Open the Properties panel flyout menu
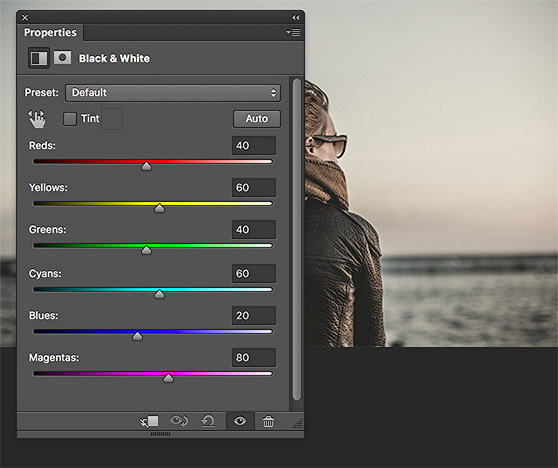The height and width of the screenshot is (468, 558). [293, 33]
